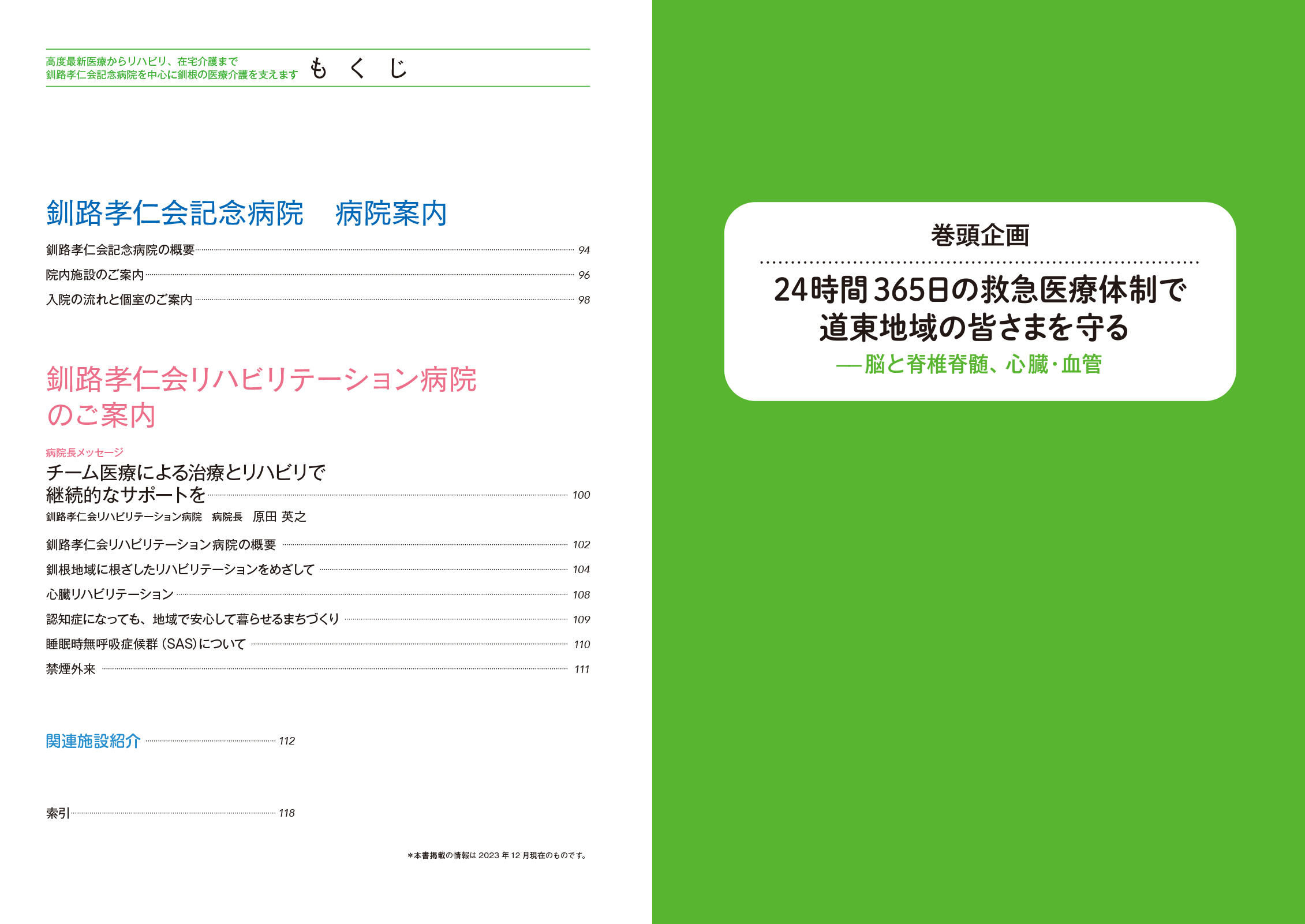The image size is (1305, 924).
Task: Select the entry 心臓リハビリテーション
Action: 110,594
